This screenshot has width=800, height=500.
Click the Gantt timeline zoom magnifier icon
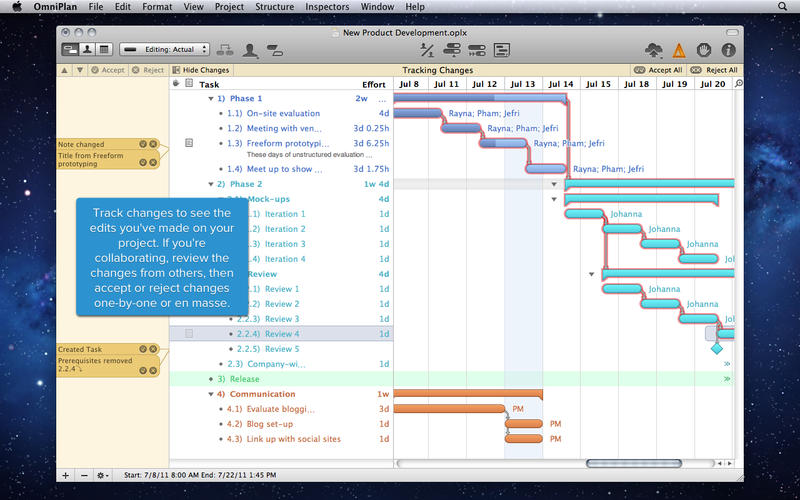click(x=739, y=84)
